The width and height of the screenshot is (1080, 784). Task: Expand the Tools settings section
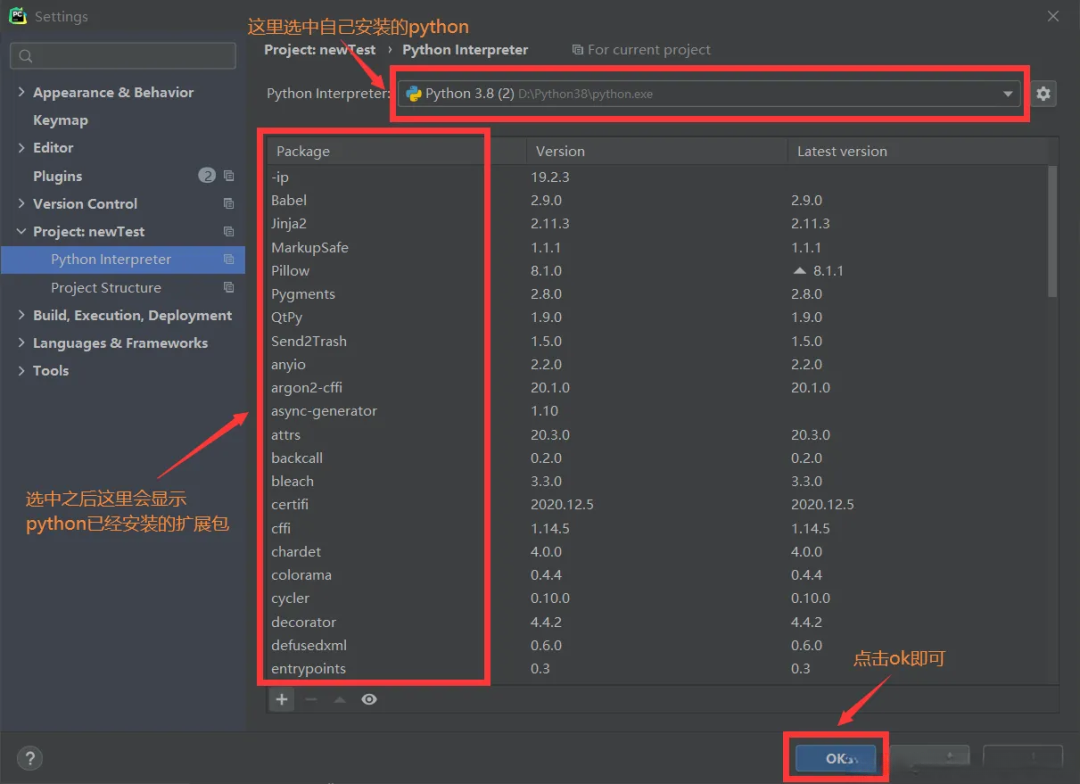[21, 371]
